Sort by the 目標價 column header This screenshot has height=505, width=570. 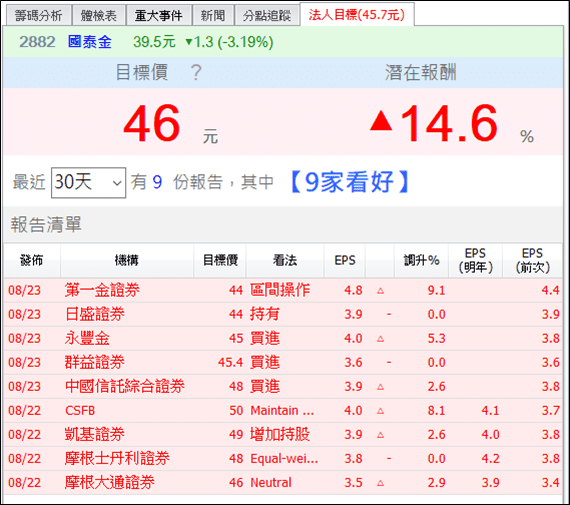click(220, 260)
